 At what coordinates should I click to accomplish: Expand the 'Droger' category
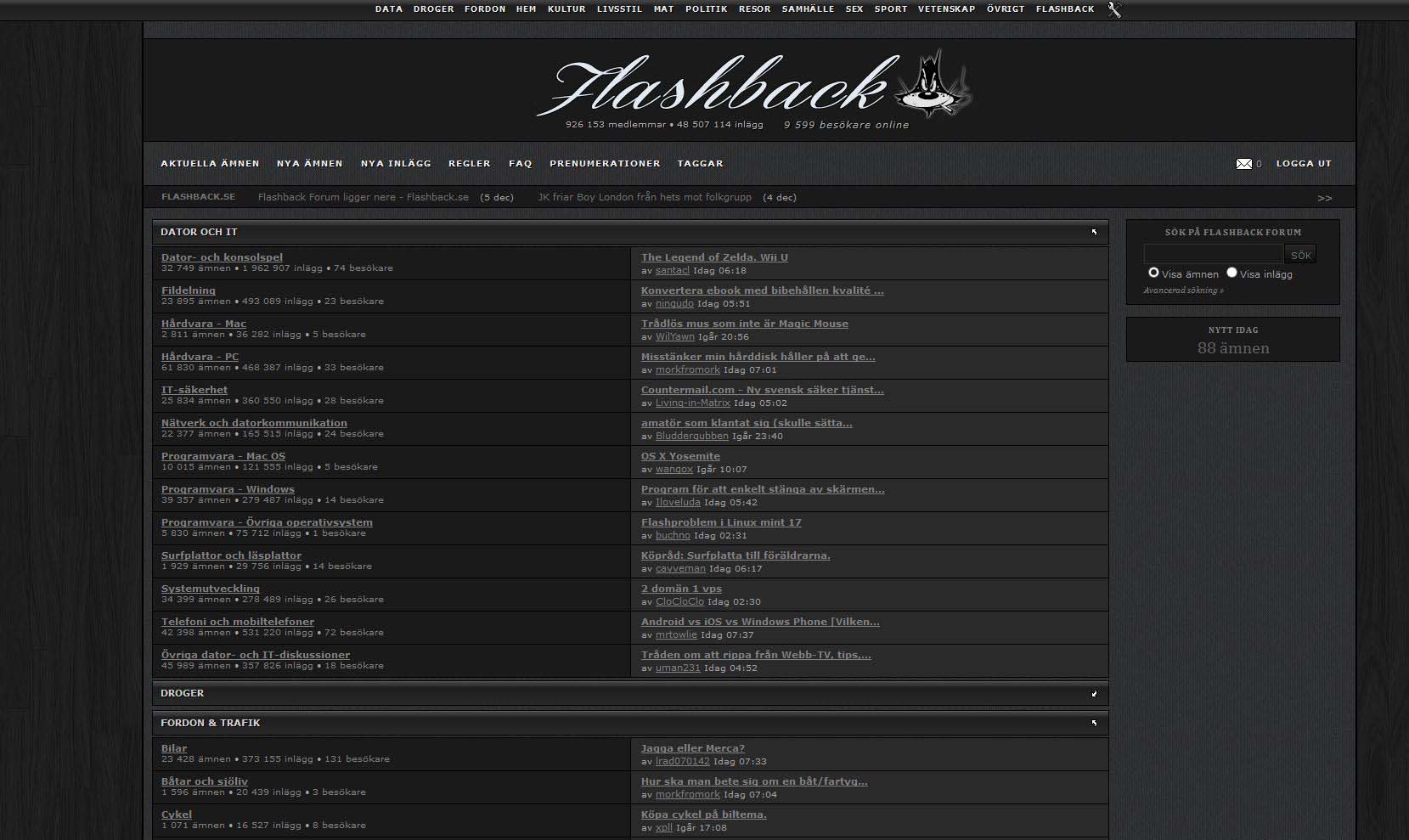point(1094,693)
